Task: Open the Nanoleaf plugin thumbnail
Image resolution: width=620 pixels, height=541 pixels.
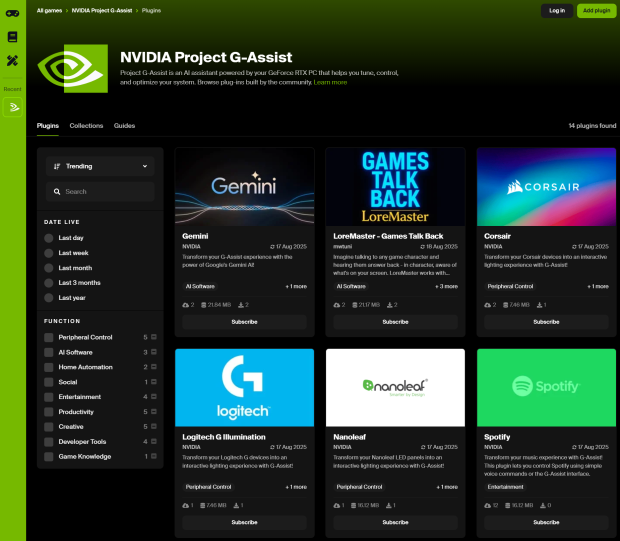Action: pos(395,388)
